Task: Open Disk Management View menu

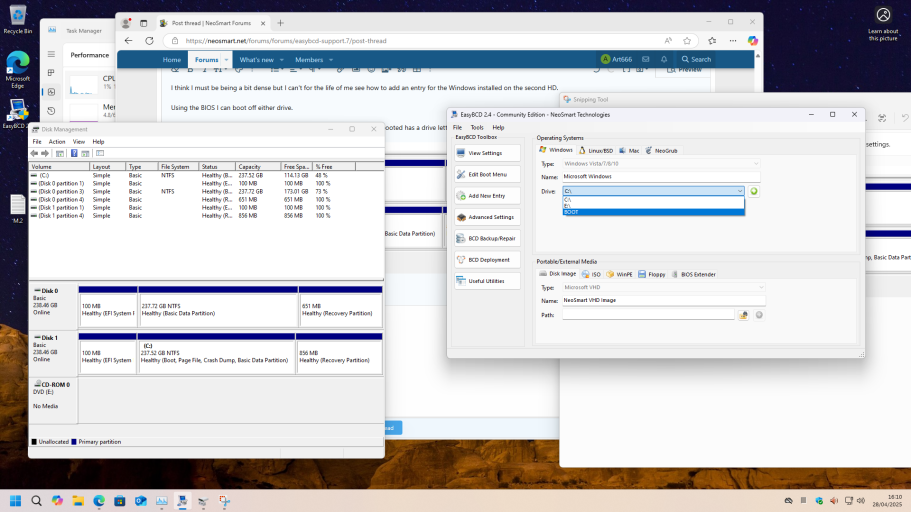Action: coord(78,142)
